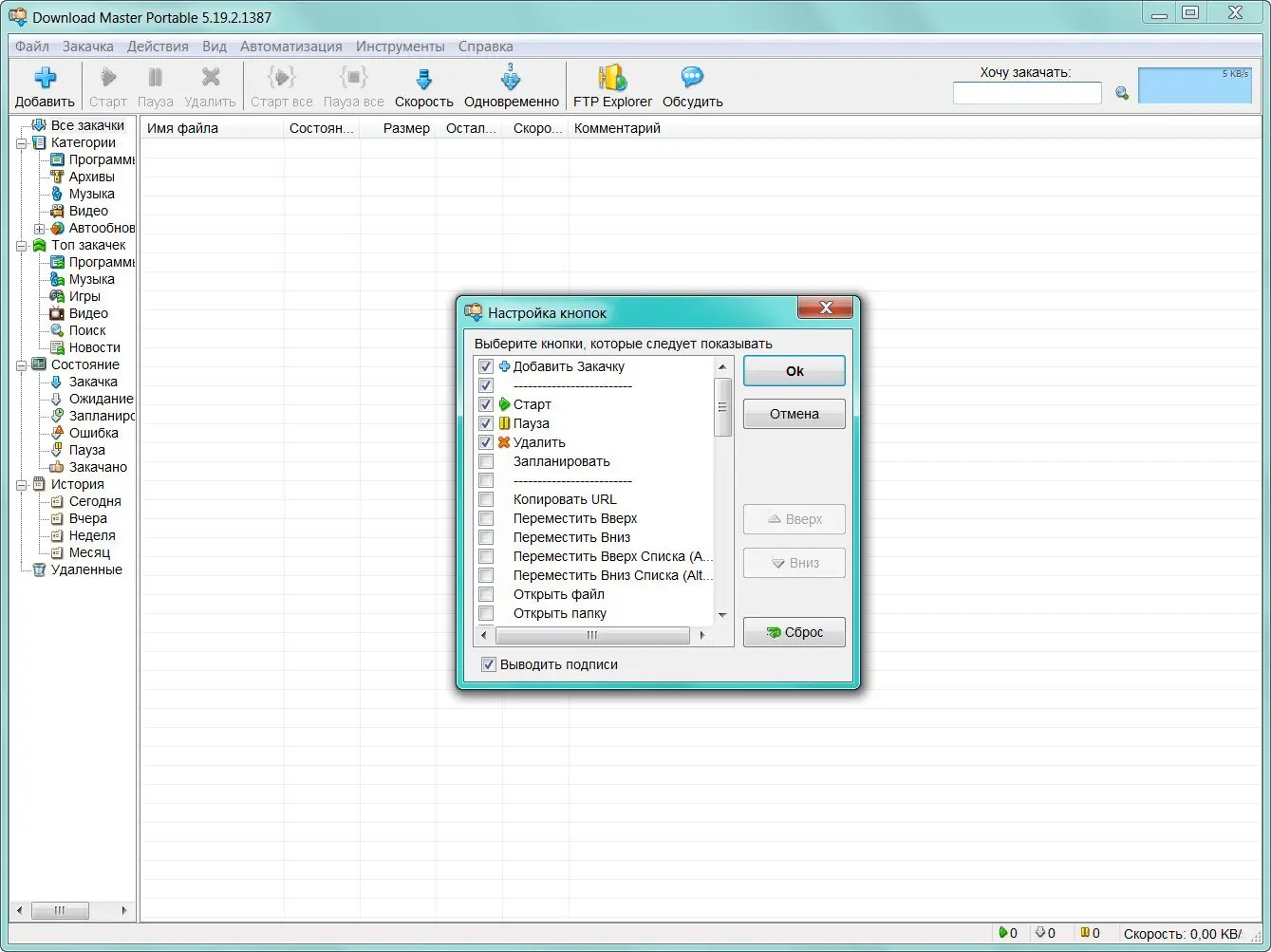Viewport: 1271px width, 952px height.
Task: Open the Инструменты menu
Action: pos(401,46)
